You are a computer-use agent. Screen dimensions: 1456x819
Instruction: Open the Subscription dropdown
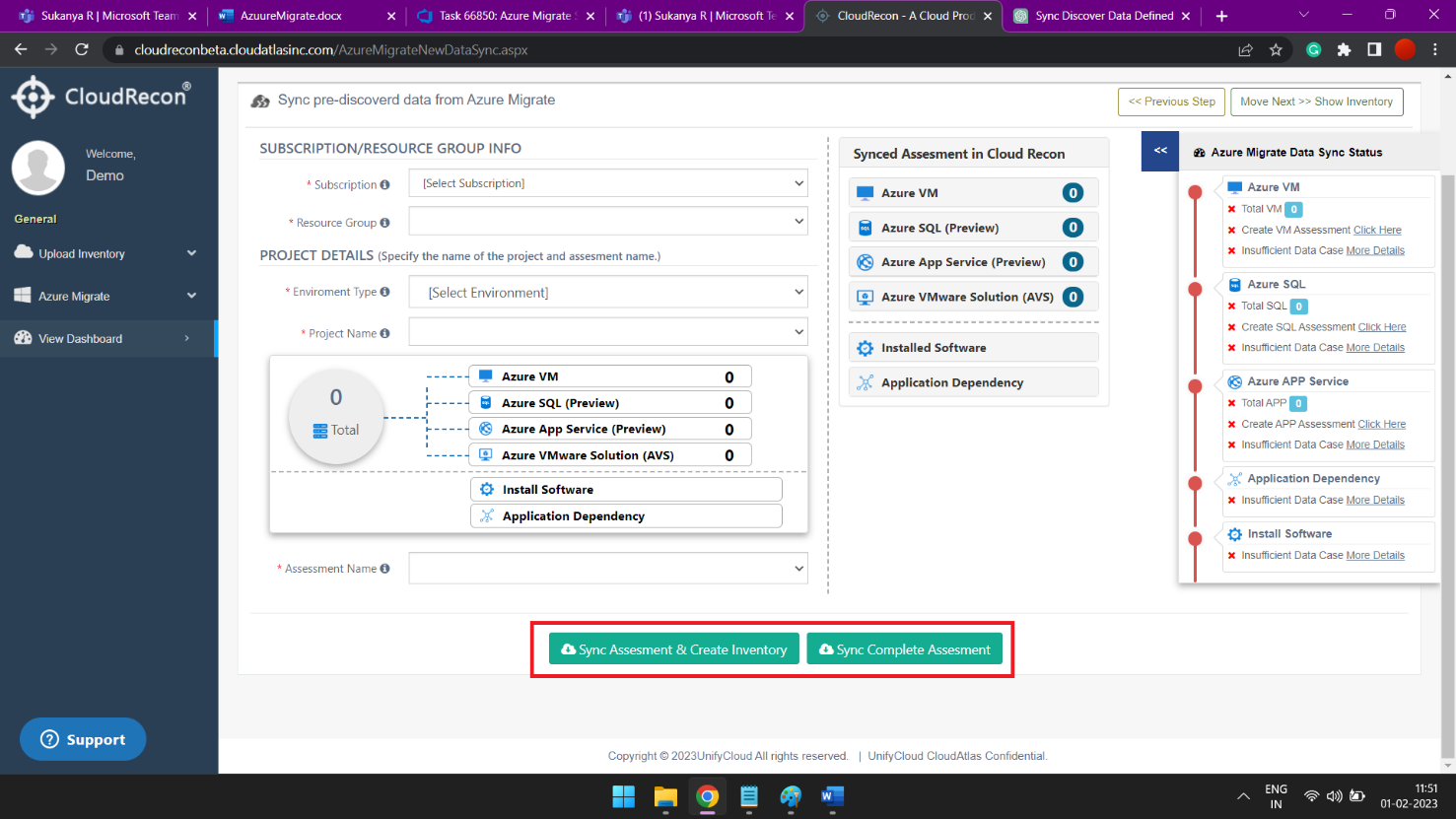(x=608, y=183)
